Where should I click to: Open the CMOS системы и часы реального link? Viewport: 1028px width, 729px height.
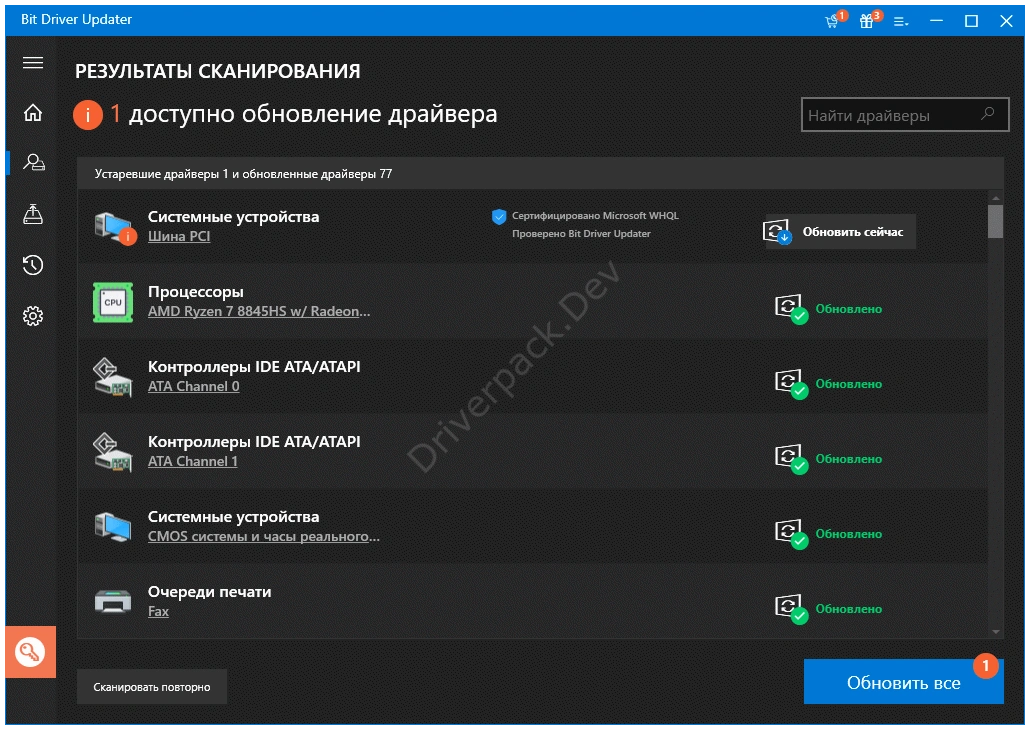coord(264,536)
